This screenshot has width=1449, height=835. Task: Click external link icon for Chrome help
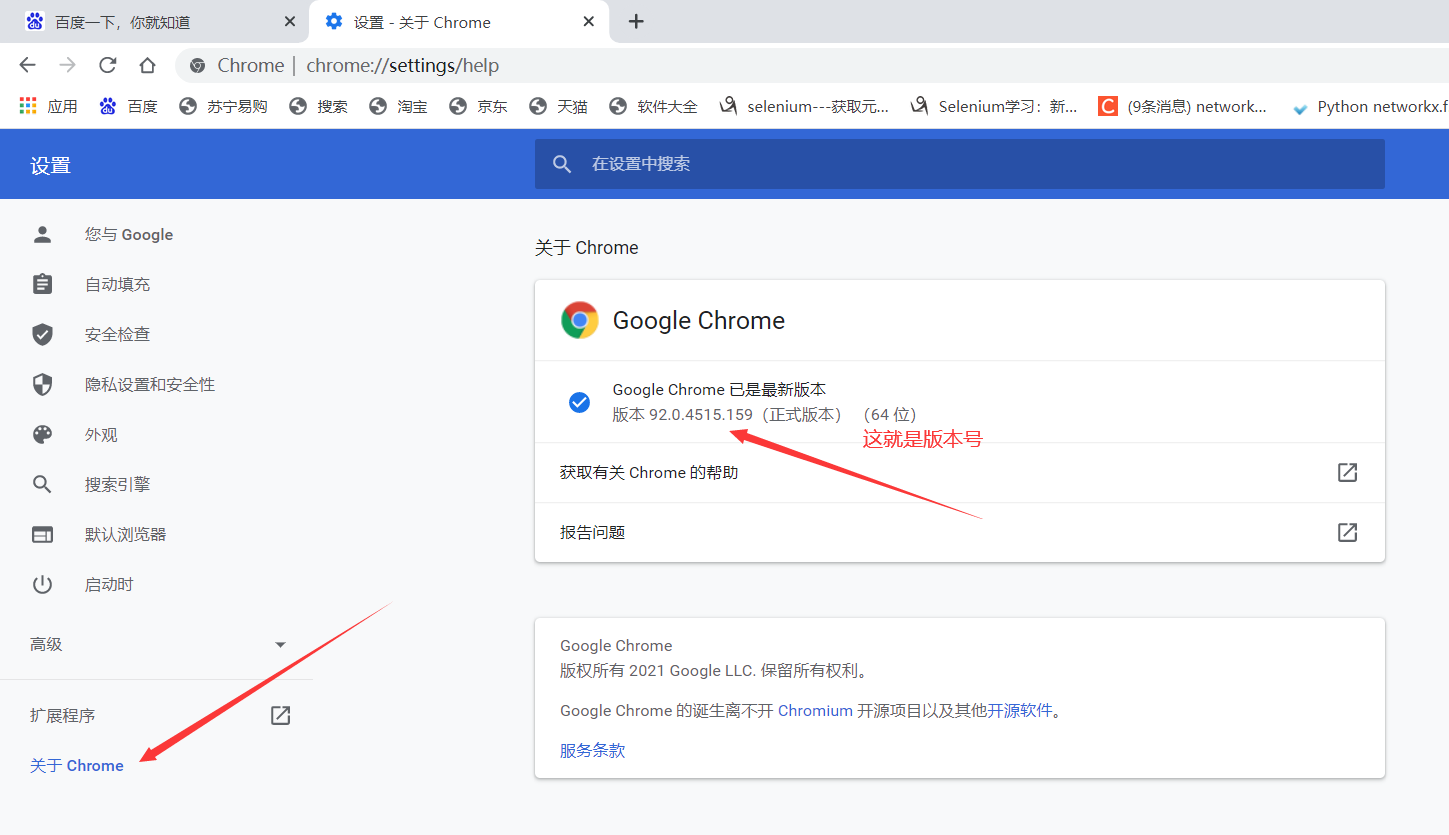[x=1348, y=472]
